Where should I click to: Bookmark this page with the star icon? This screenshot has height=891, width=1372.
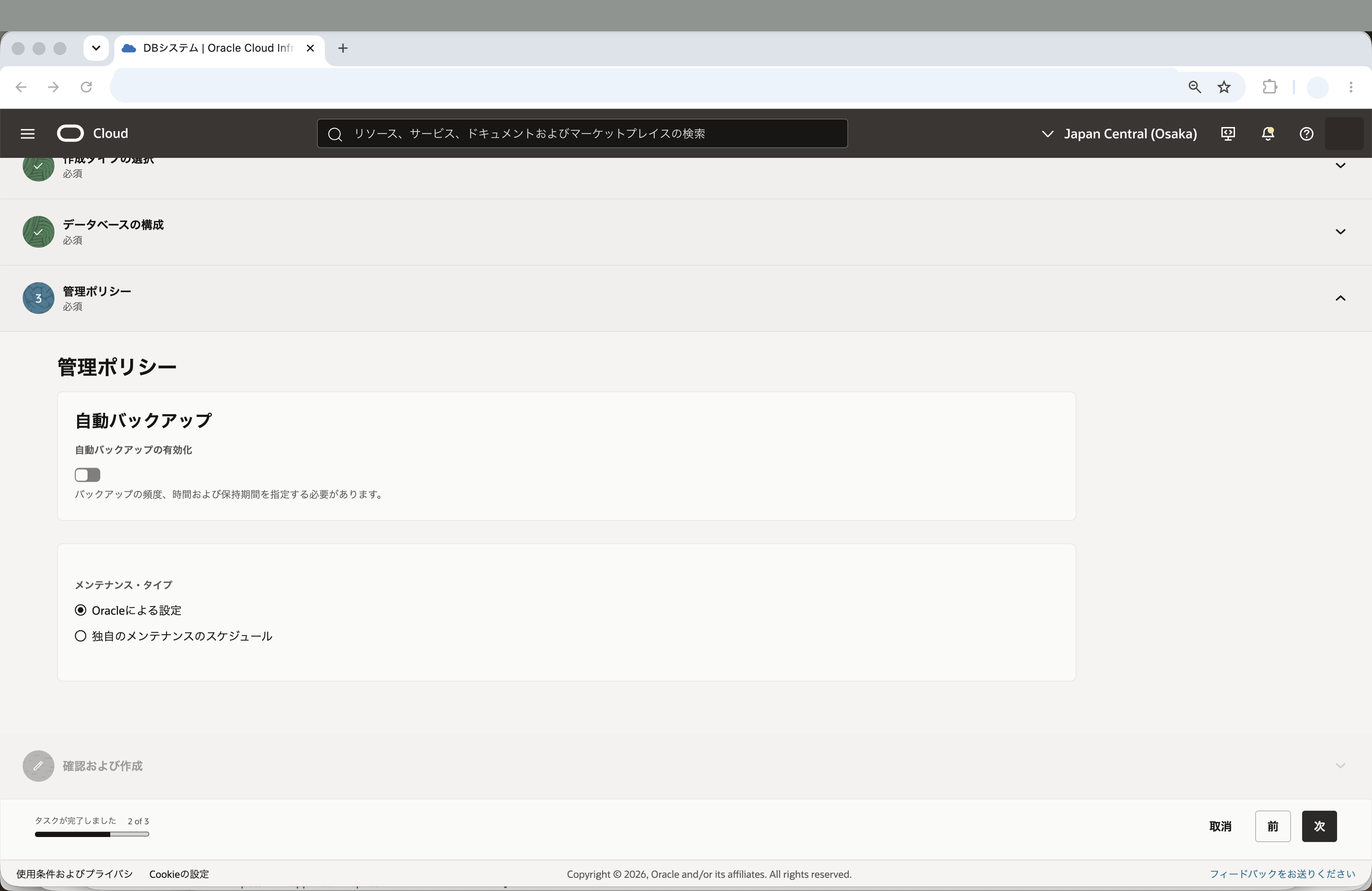[x=1224, y=87]
